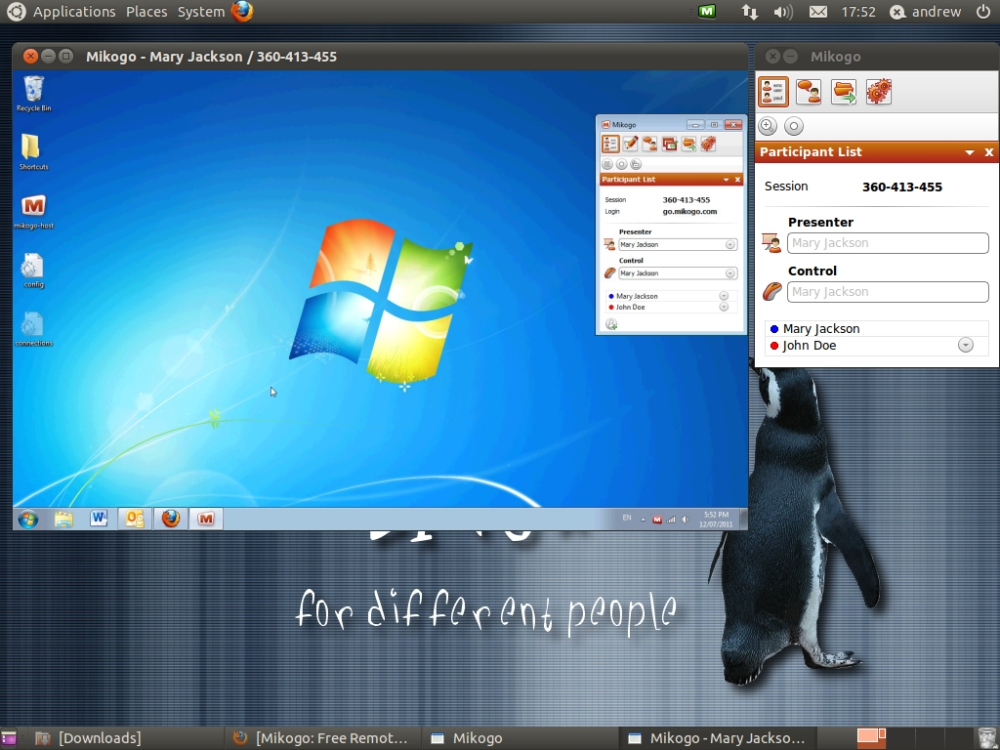Click the Control Mary Jackson field
The width and height of the screenshot is (1000, 750).
[x=888, y=292]
